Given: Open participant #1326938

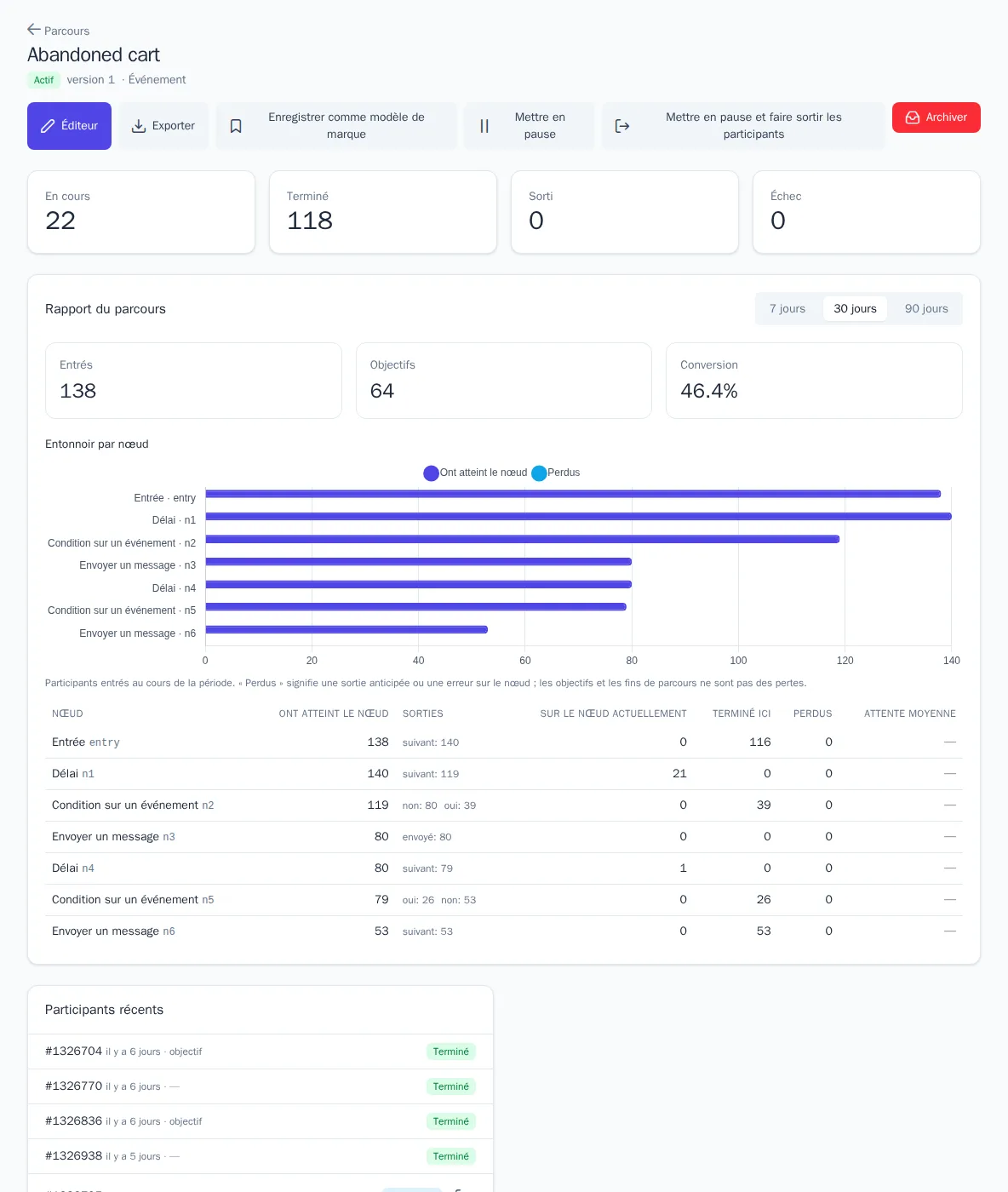Looking at the screenshot, I should pos(261,1156).
